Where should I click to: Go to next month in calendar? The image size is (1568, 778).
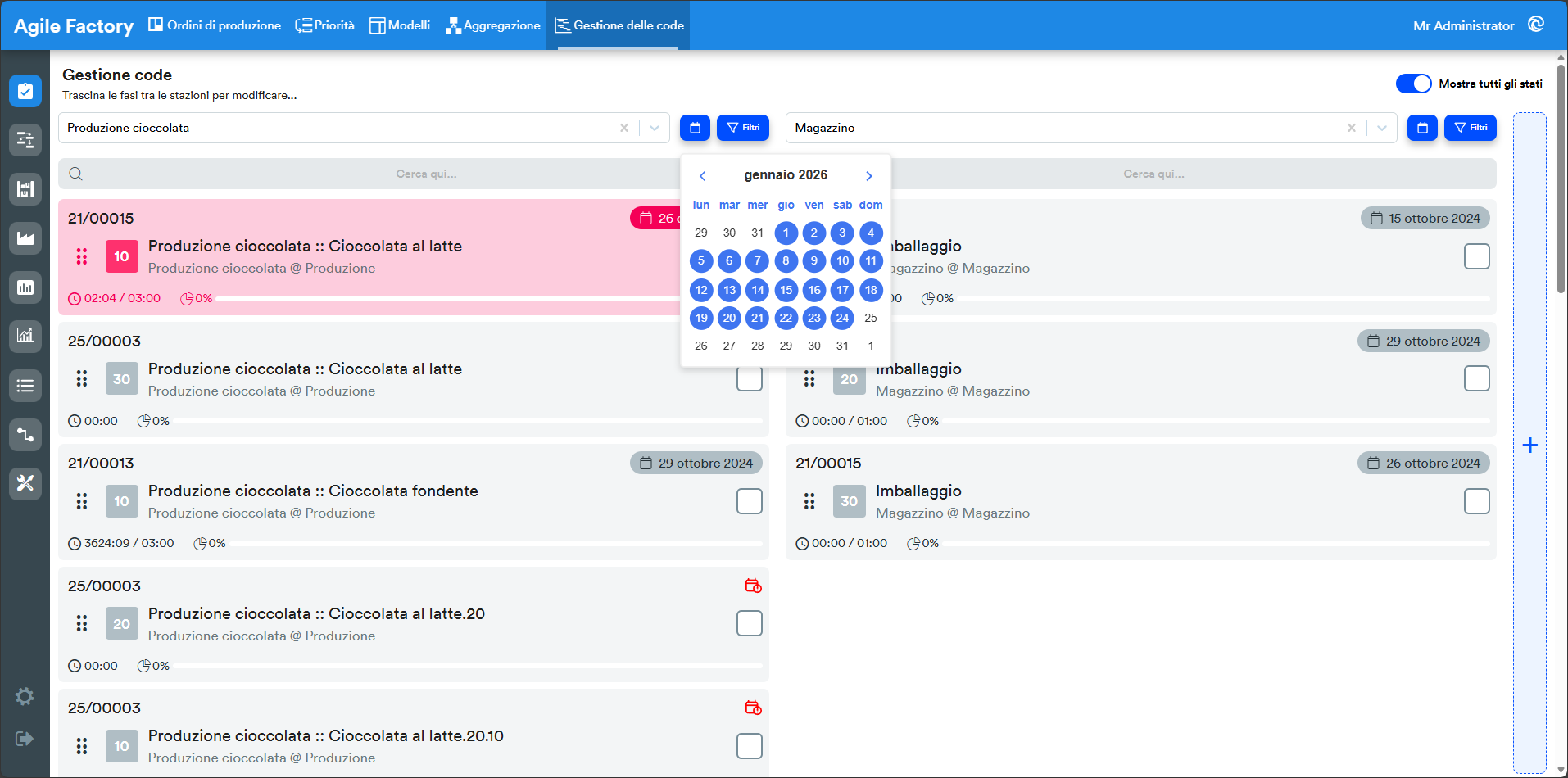(869, 176)
